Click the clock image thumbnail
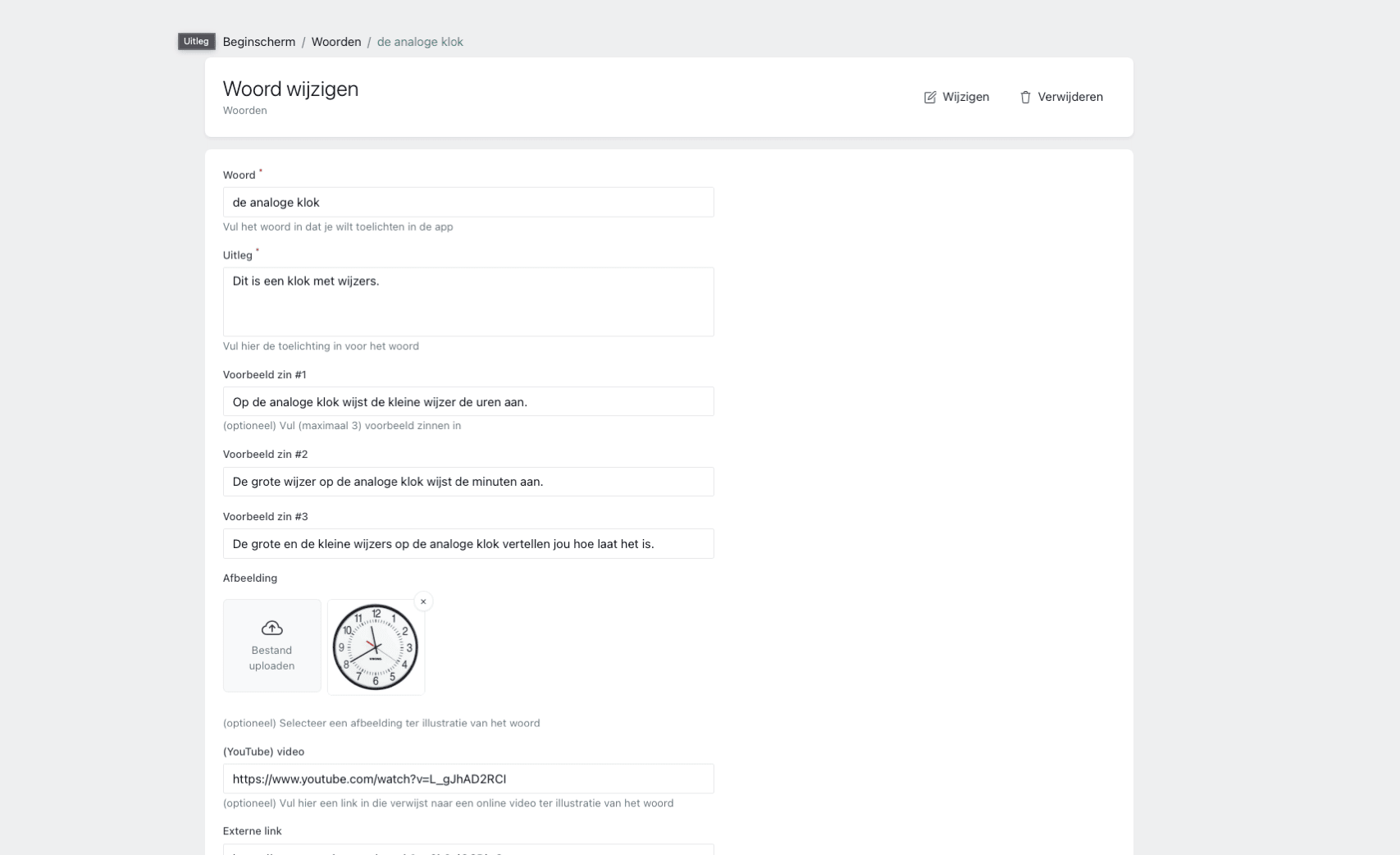The image size is (1400, 855). [376, 646]
